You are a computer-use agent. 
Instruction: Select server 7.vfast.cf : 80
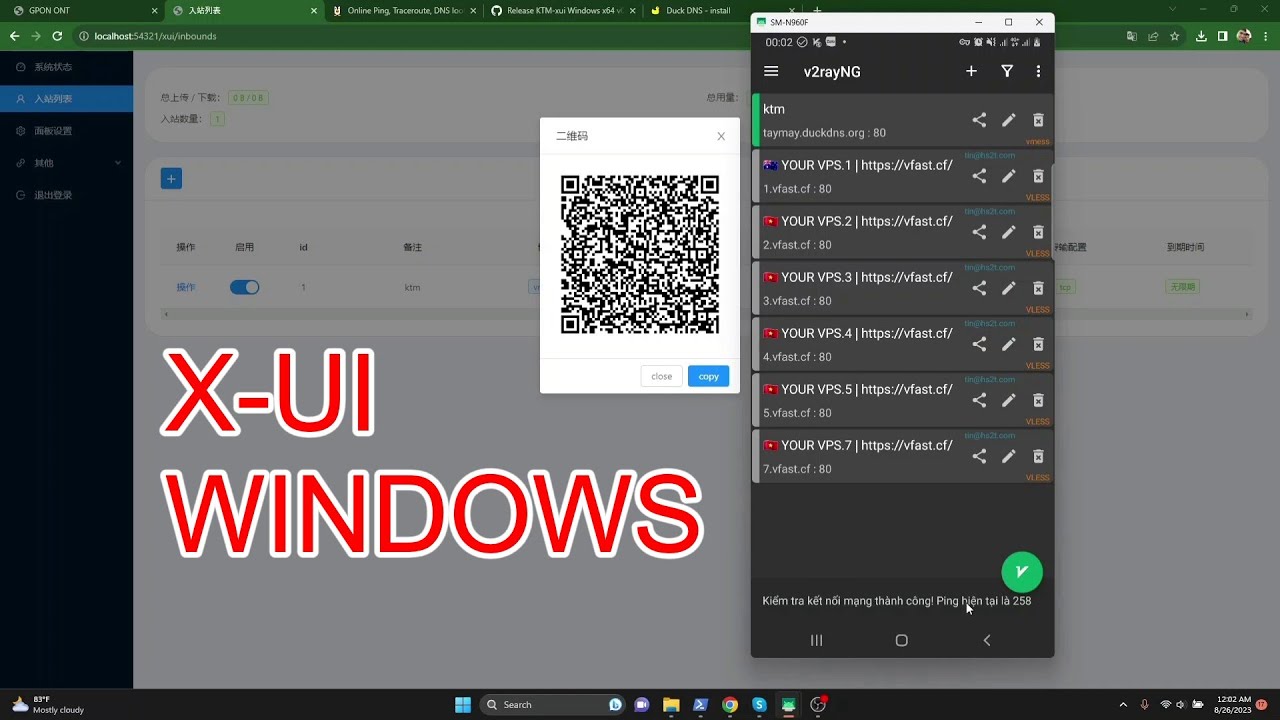[902, 456]
